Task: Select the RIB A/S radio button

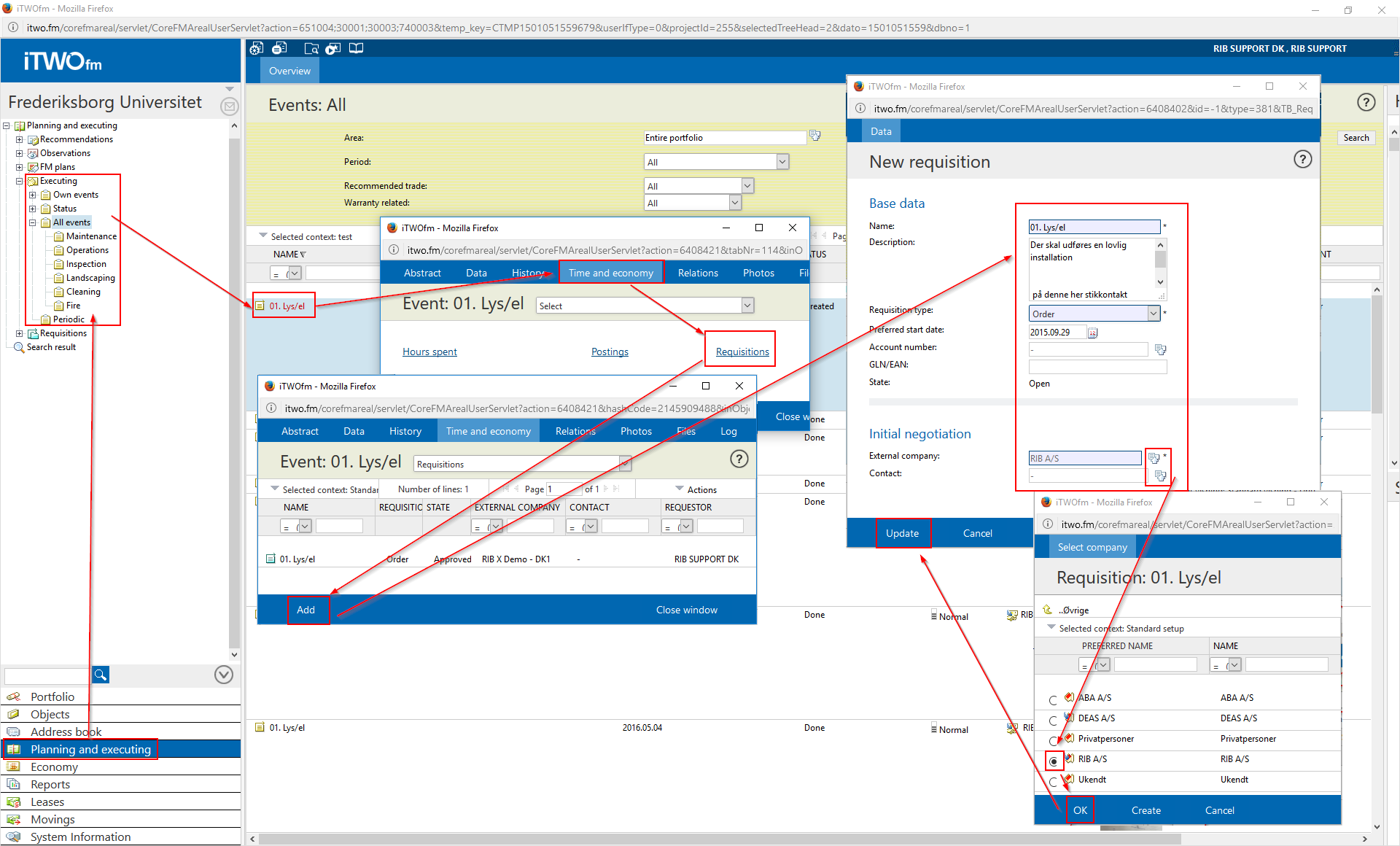Action: (1053, 761)
